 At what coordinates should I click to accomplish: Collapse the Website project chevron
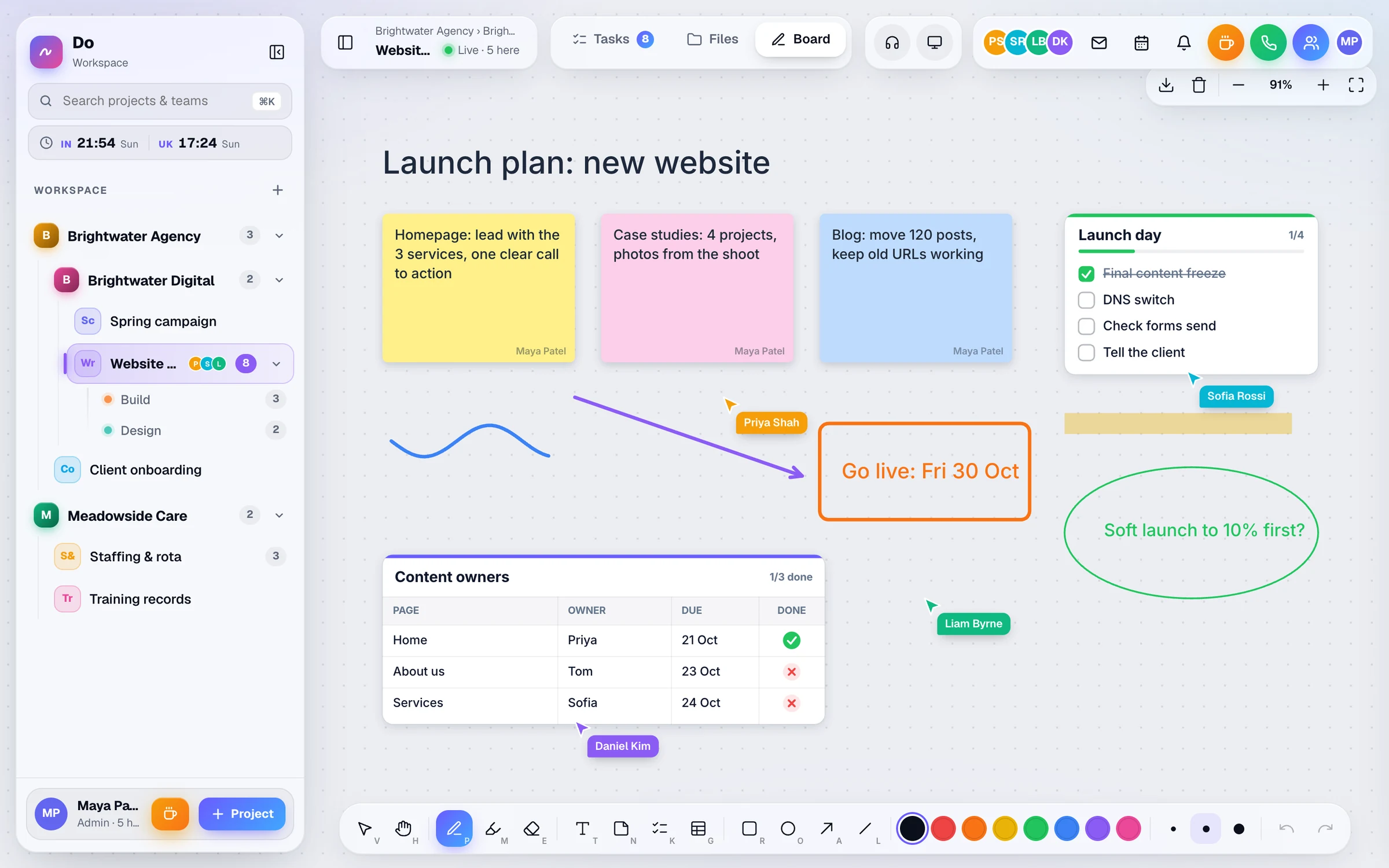(x=277, y=363)
